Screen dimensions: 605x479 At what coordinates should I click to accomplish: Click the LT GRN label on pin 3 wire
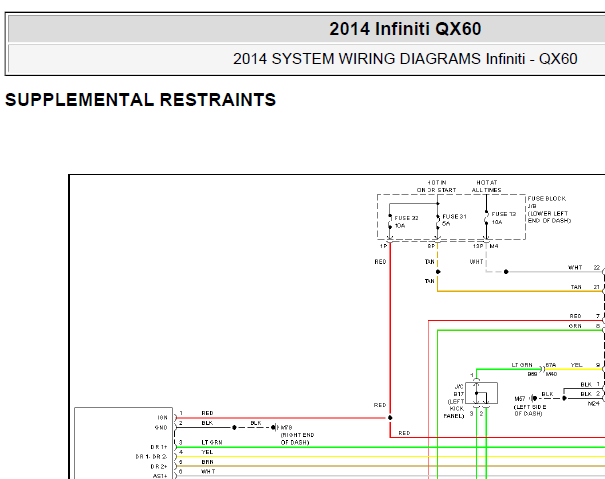click(211, 442)
